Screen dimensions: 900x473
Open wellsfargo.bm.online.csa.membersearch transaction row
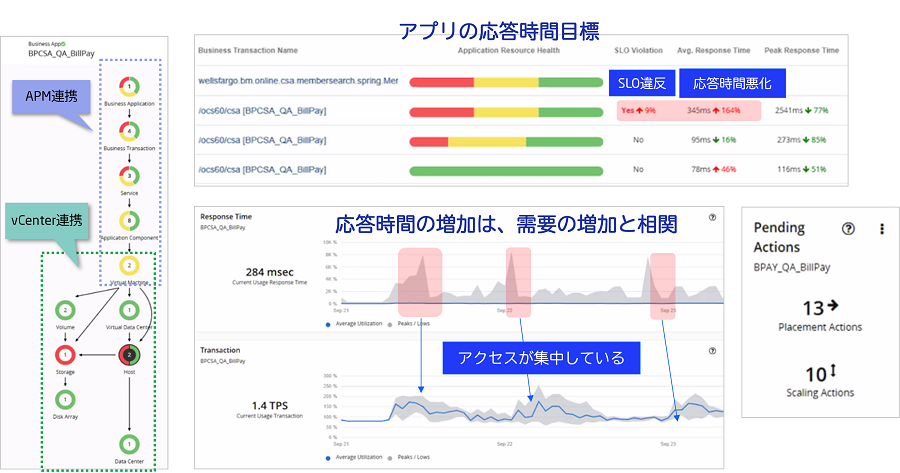(298, 81)
